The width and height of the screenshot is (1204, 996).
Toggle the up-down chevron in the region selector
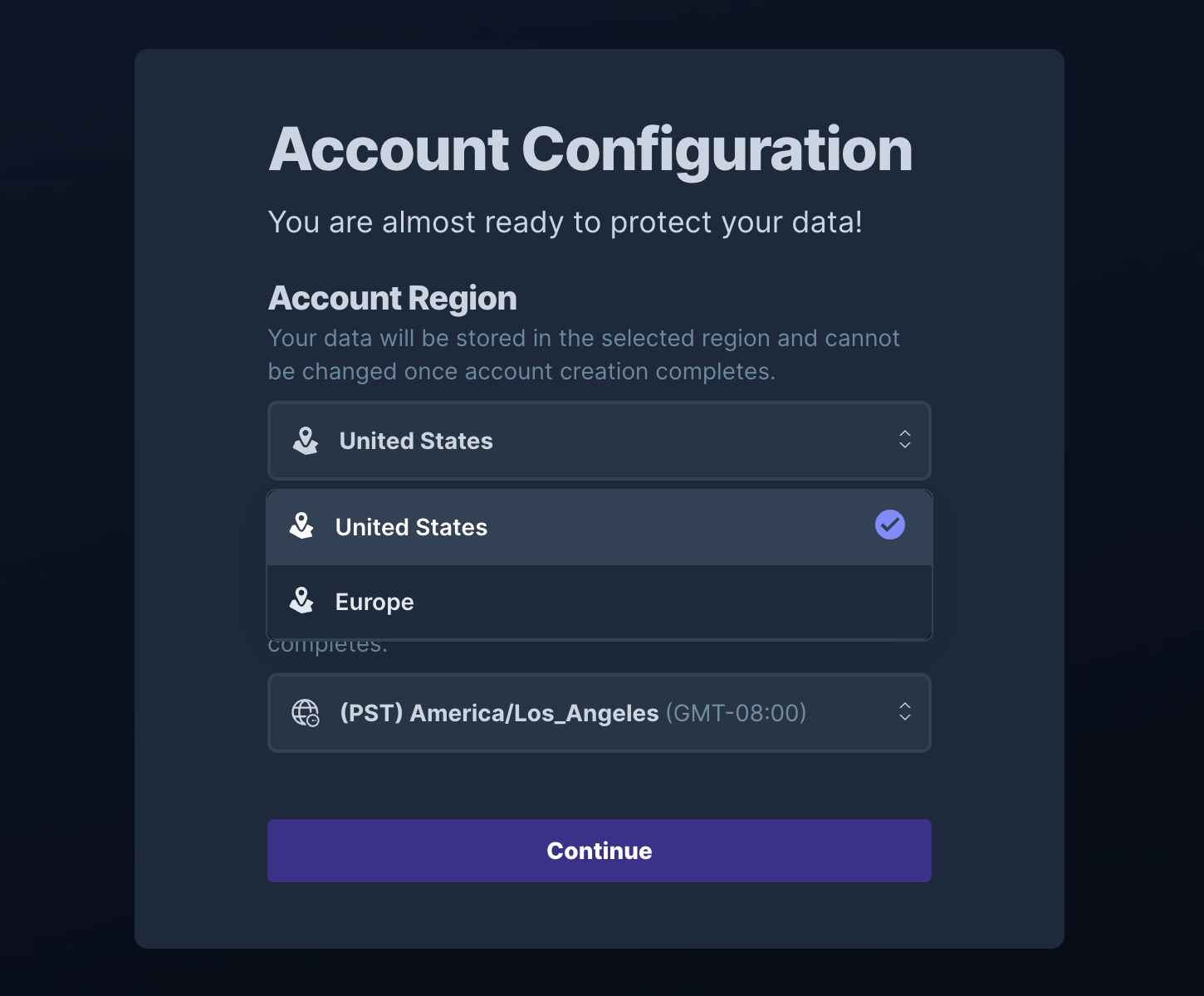[x=905, y=440]
